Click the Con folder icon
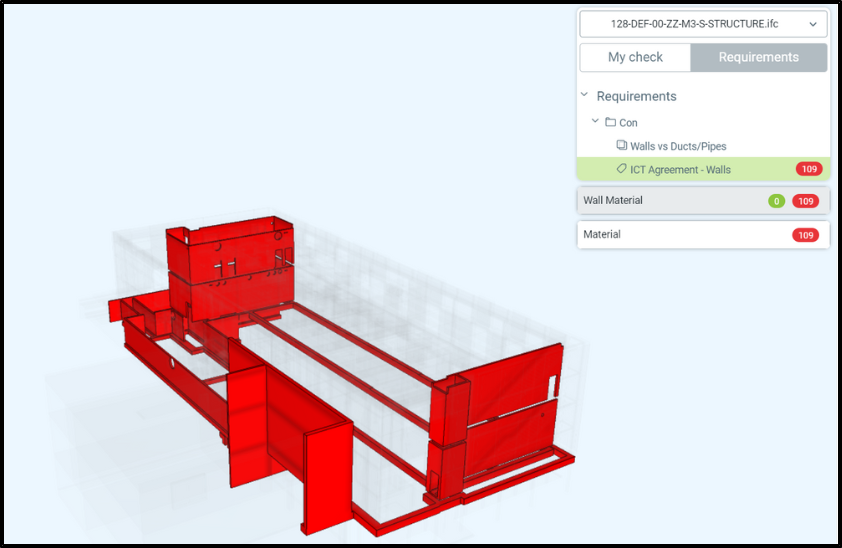The height and width of the screenshot is (548, 842). (610, 122)
